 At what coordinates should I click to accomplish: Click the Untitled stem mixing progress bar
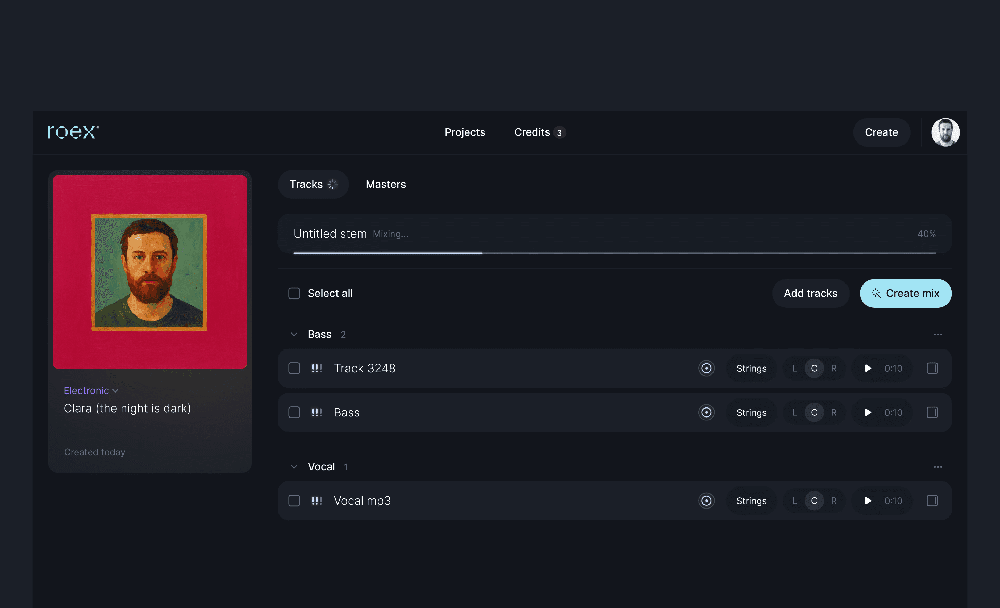coord(614,253)
